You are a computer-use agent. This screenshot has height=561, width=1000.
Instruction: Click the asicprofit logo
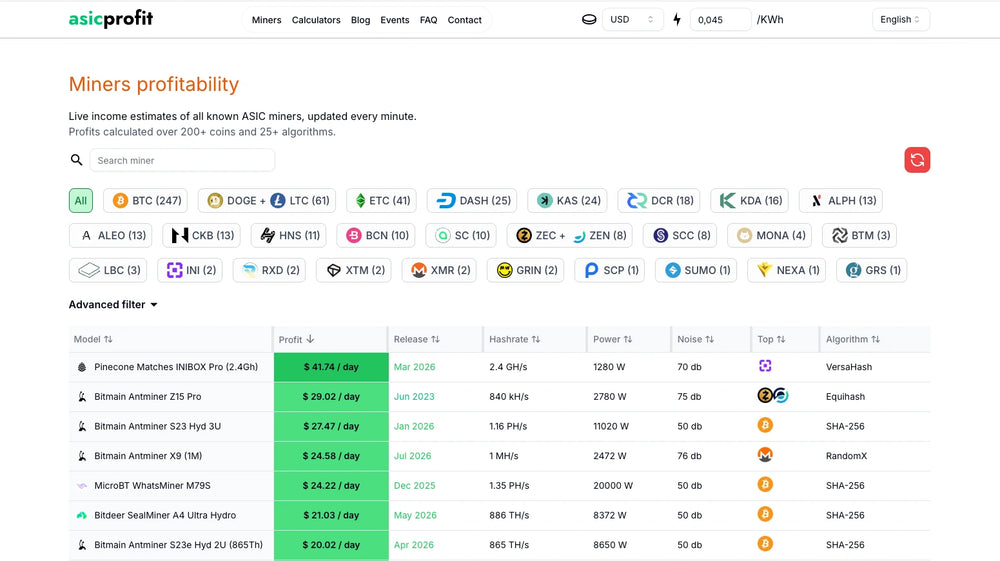(x=111, y=19)
